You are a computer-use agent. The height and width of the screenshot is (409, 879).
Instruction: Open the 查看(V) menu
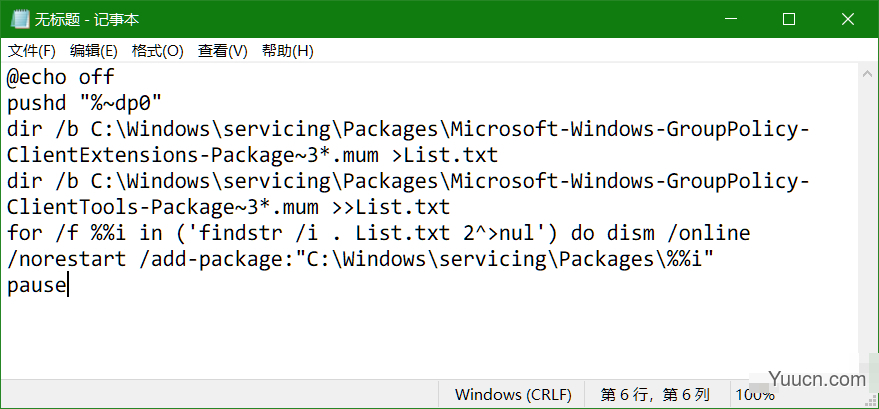coord(223,52)
